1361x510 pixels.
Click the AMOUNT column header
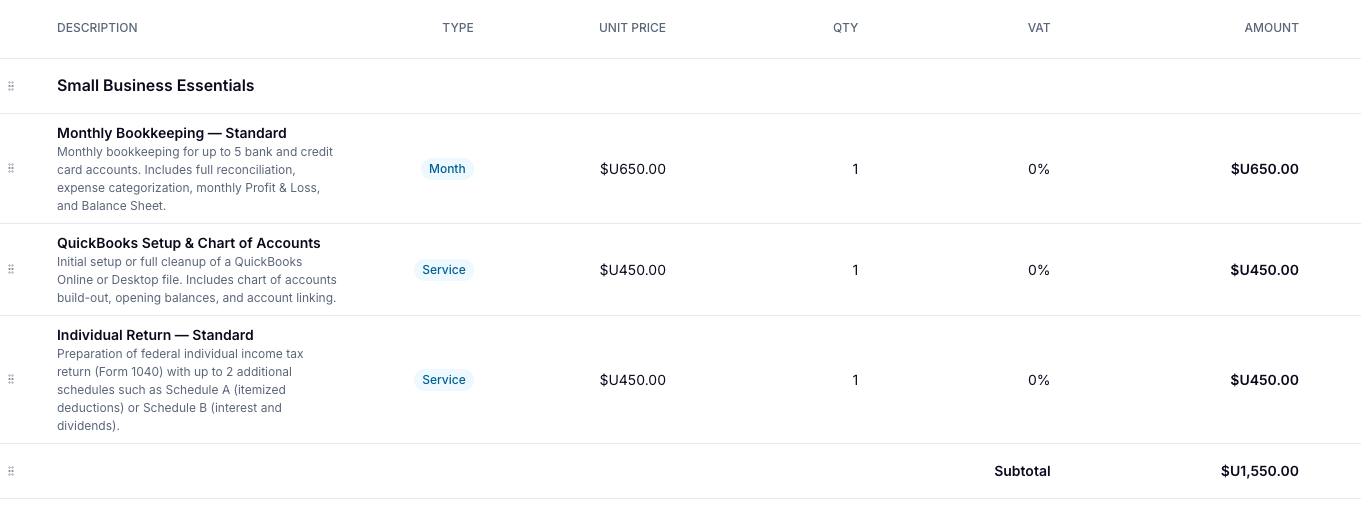pyautogui.click(x=1271, y=28)
